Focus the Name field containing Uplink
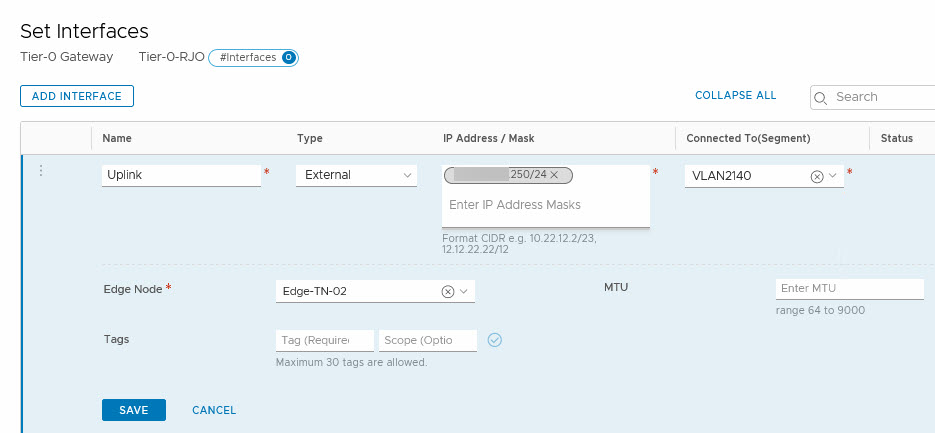The image size is (935, 433). (x=181, y=175)
